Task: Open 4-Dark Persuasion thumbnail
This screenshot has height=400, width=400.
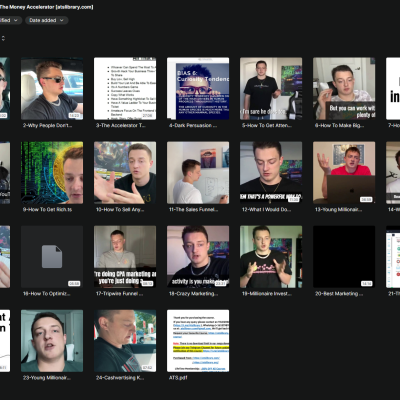Action: (x=198, y=88)
